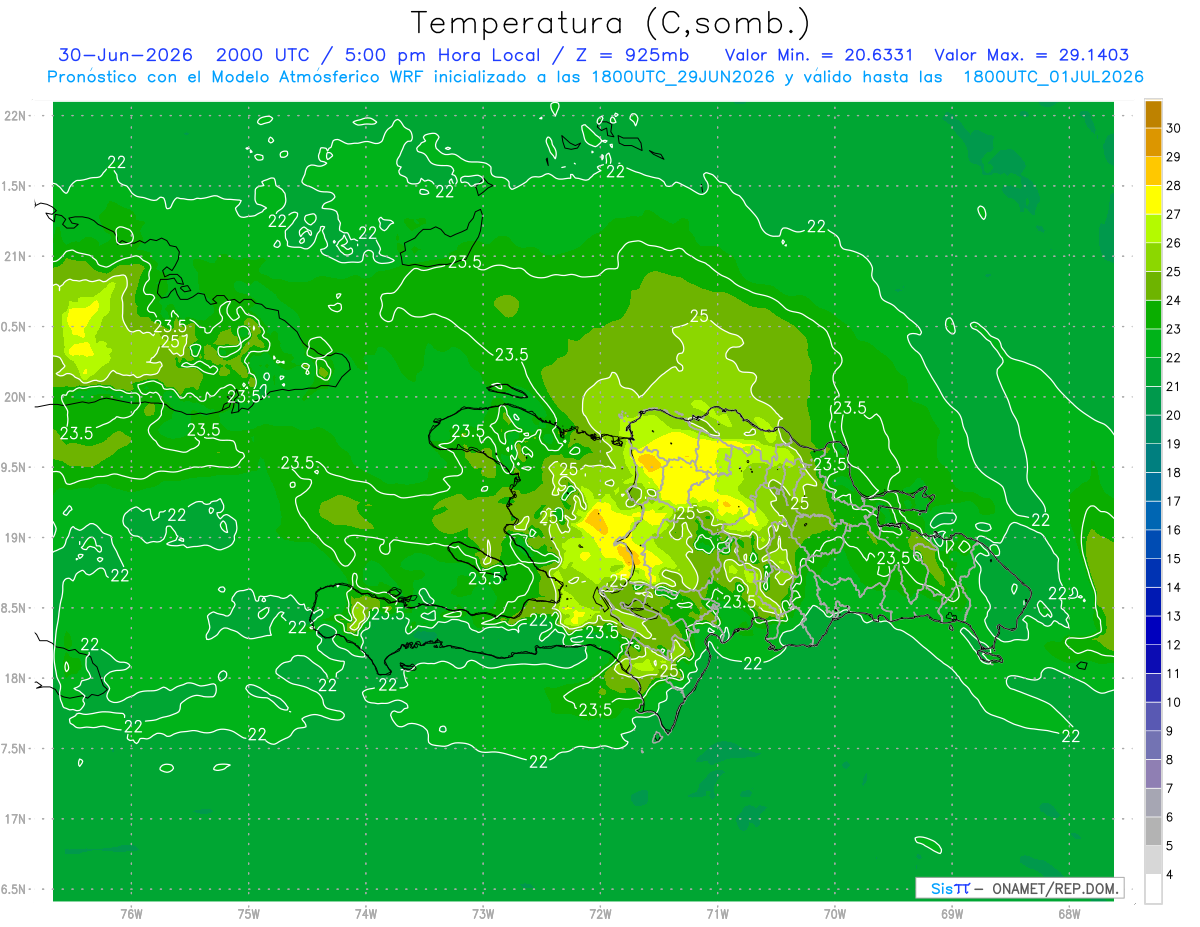This screenshot has height=927, width=1200.
Task: Click color scale value "20"
Action: point(1173,415)
